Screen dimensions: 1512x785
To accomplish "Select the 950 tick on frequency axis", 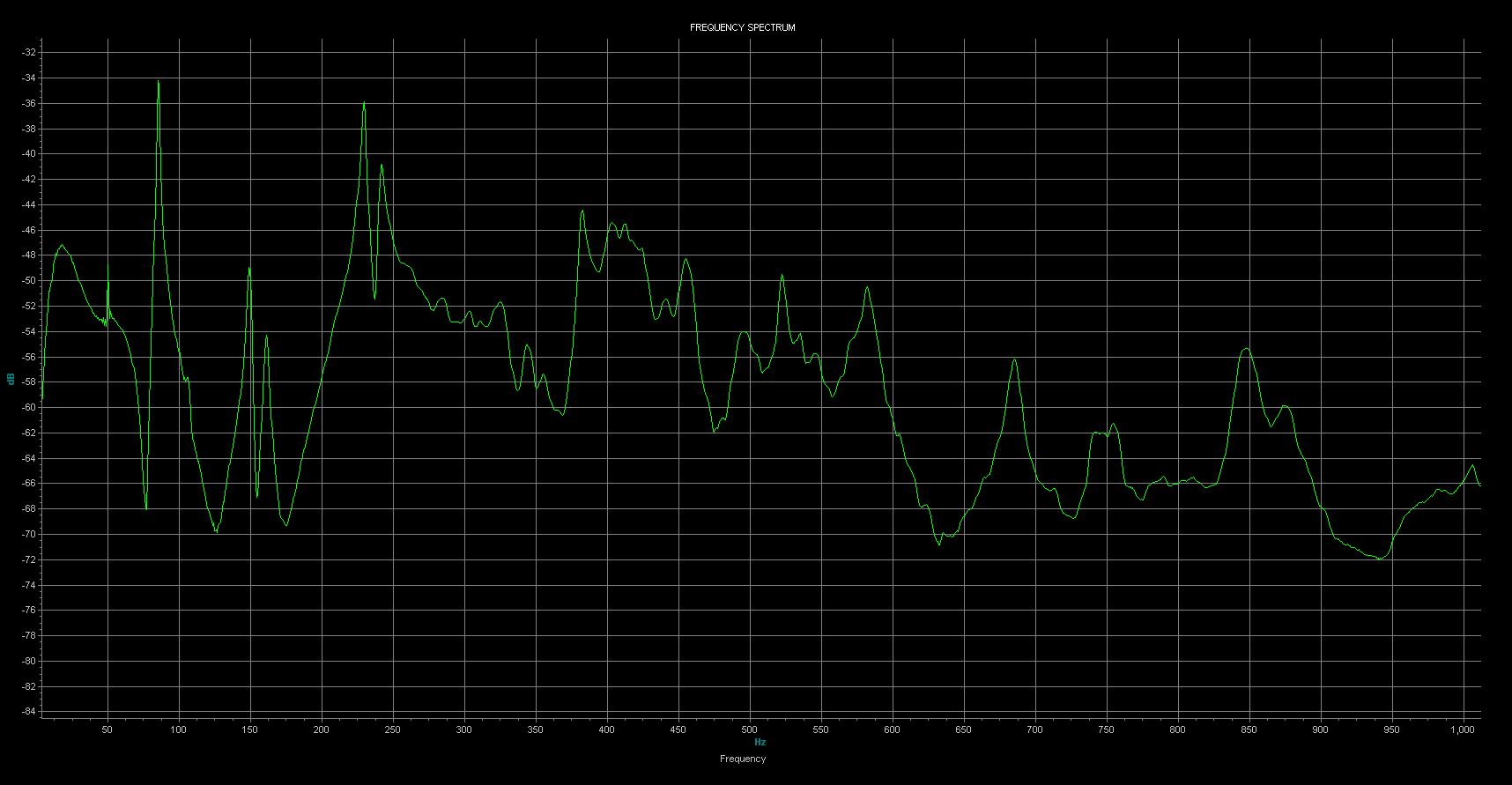I will point(1392,729).
